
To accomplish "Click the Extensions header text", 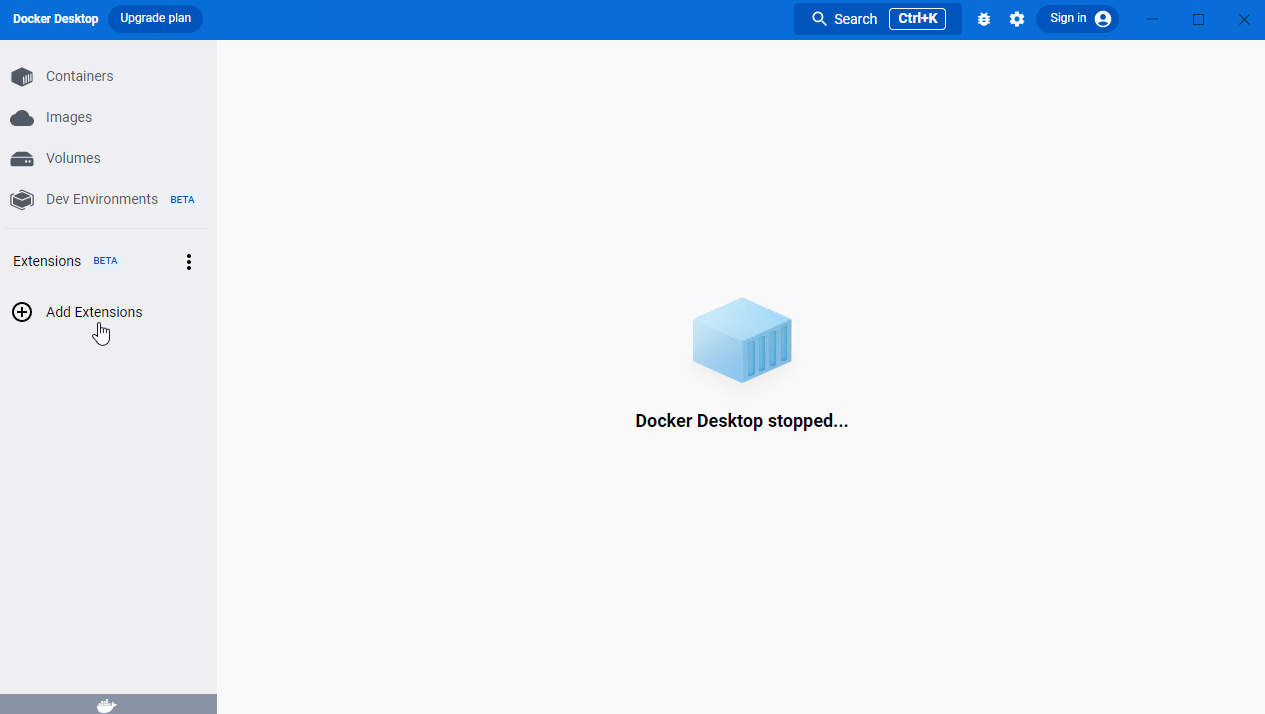I will tap(47, 261).
